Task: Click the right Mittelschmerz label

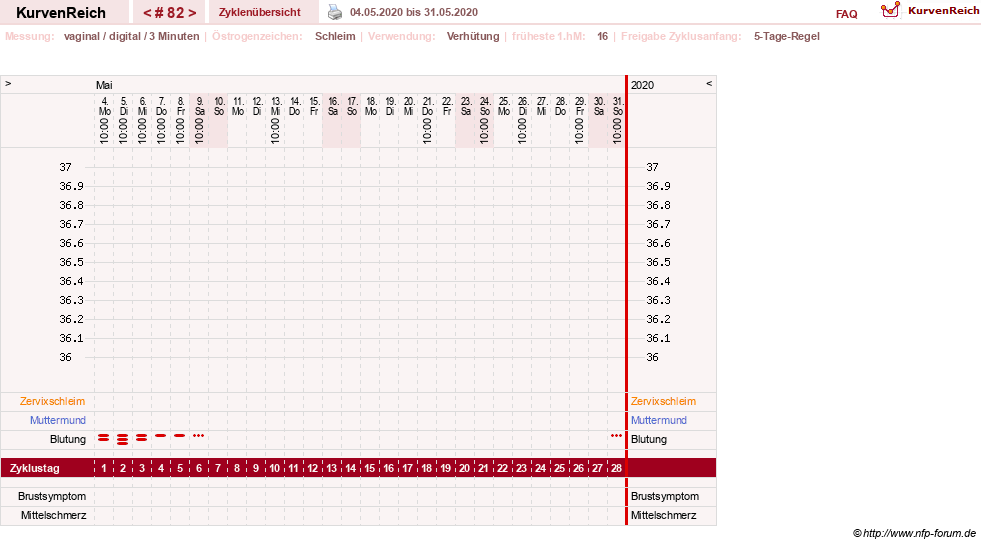Action: coord(663,515)
